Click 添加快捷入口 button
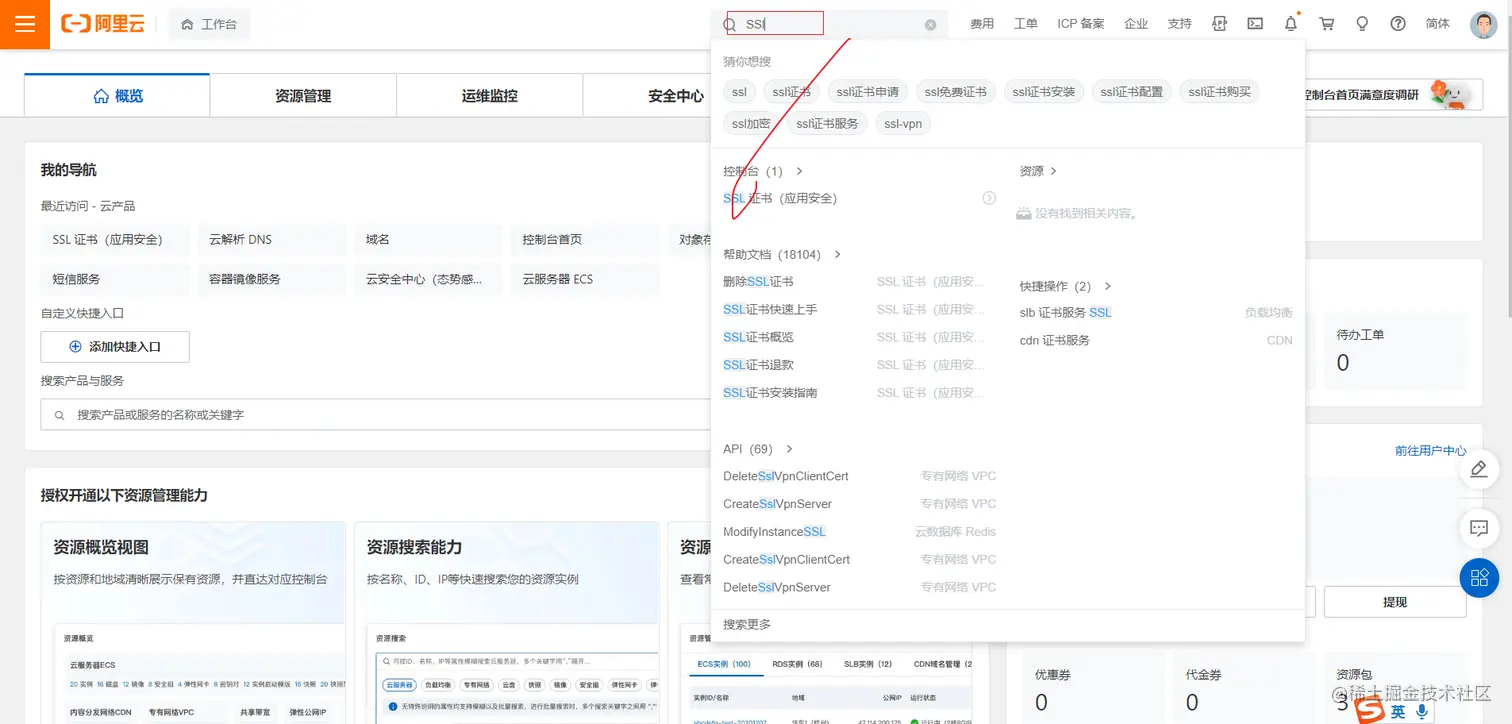 point(115,346)
